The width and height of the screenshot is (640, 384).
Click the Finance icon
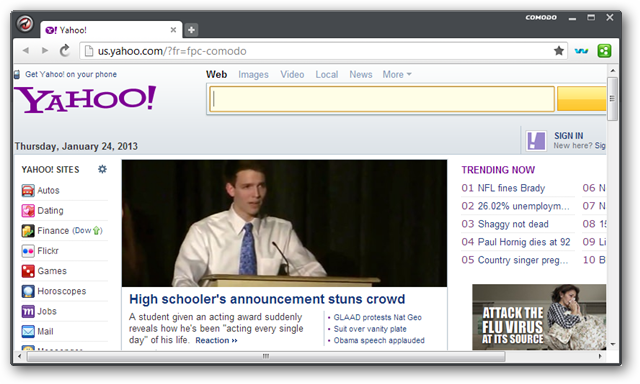28,231
